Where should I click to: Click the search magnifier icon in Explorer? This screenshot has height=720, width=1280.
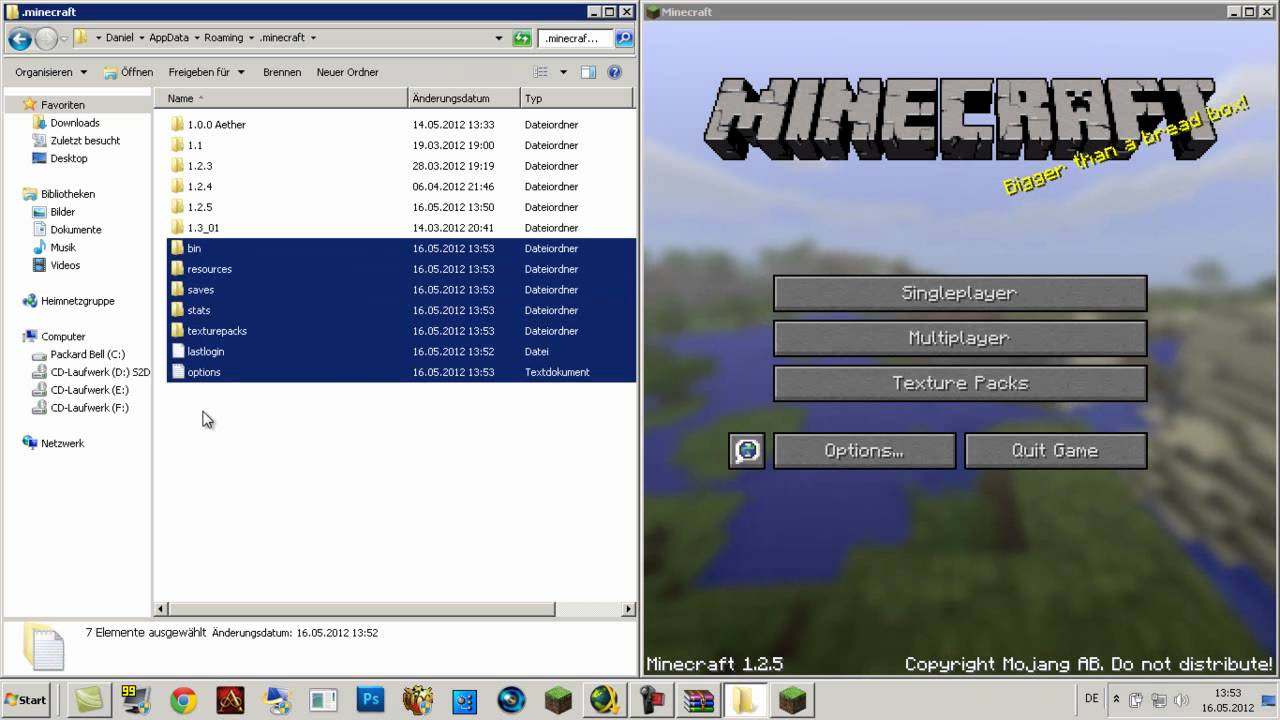(x=624, y=39)
